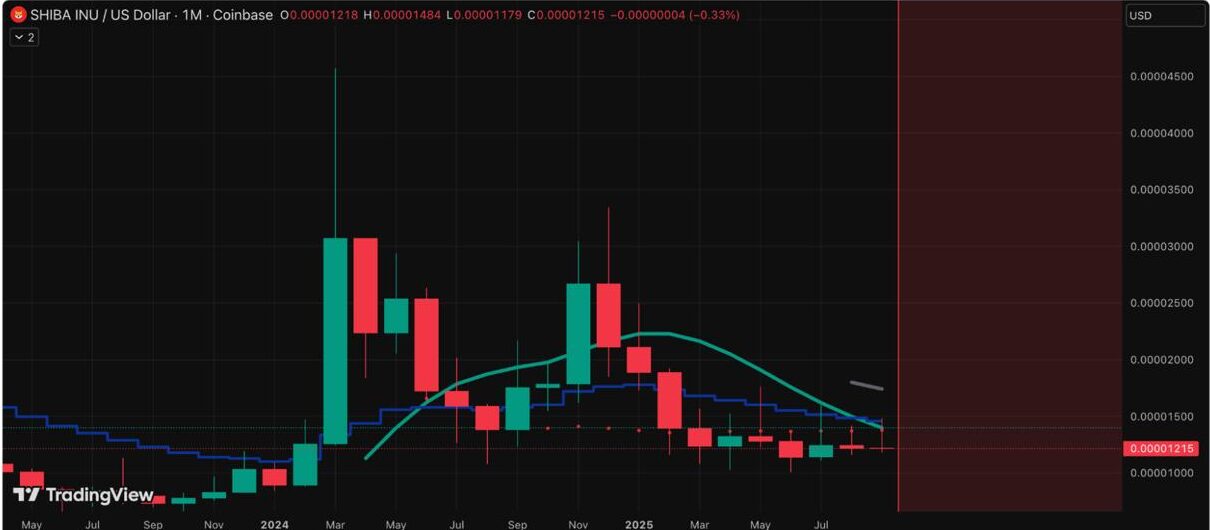This screenshot has height=530, width=1210.
Task: Select the red December 2024 candle body
Action: pos(608,315)
